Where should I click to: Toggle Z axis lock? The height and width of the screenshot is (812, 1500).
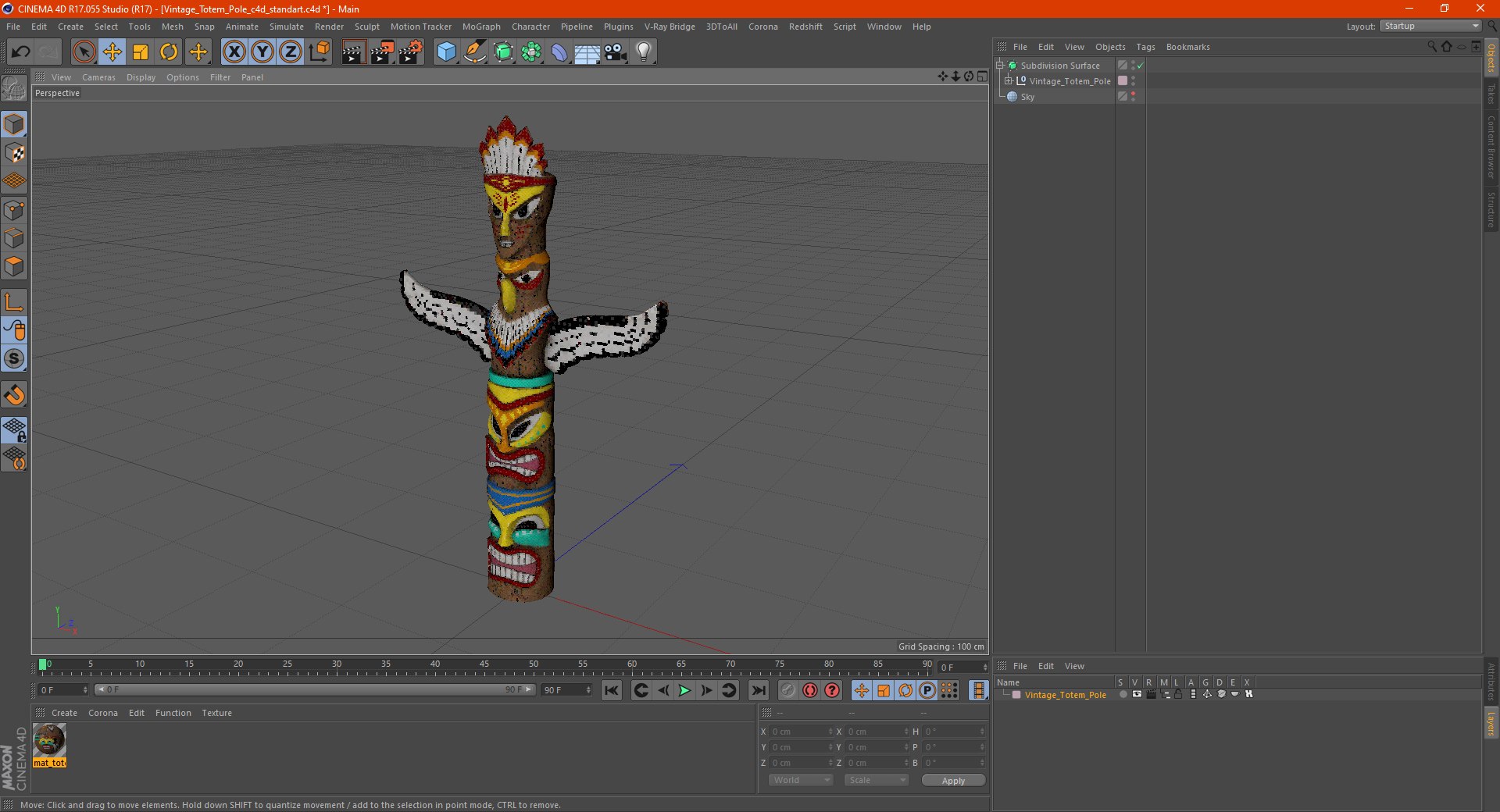[x=291, y=52]
